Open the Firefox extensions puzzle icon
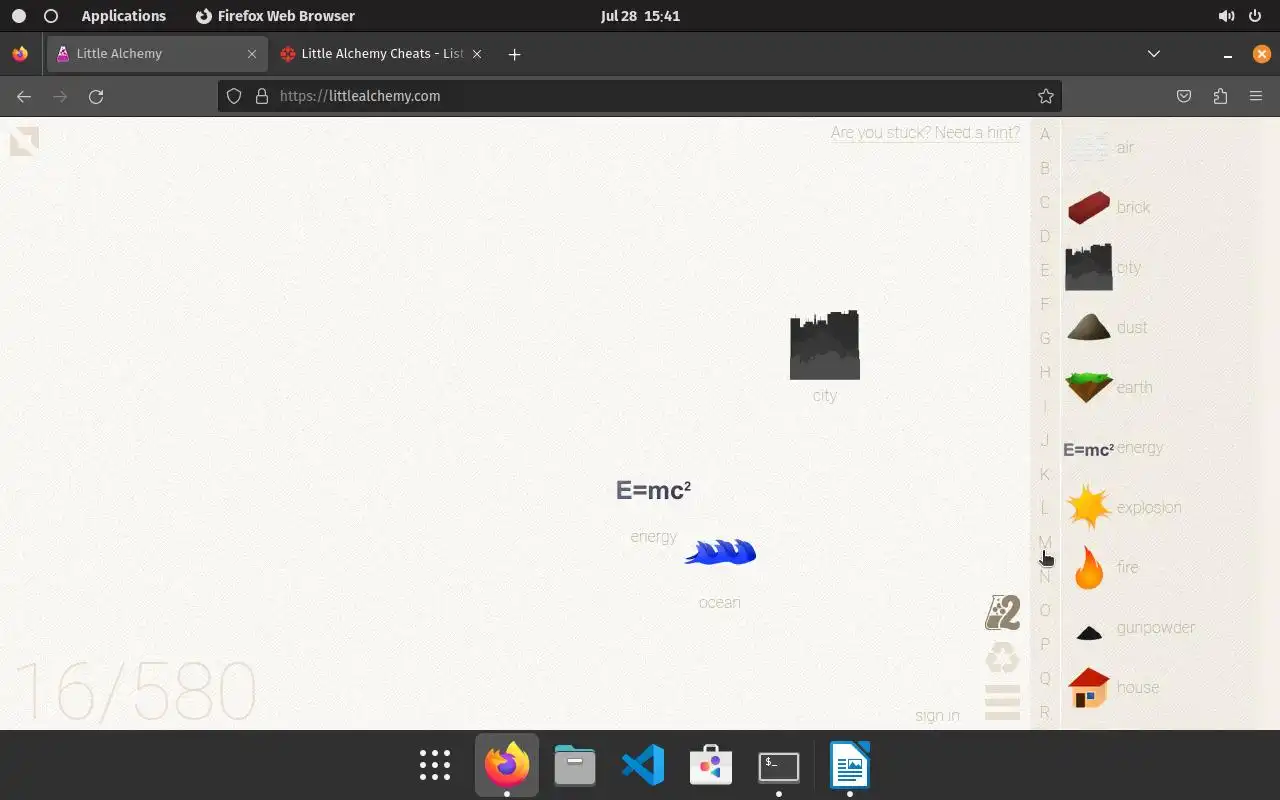This screenshot has width=1280, height=800. click(x=1220, y=96)
